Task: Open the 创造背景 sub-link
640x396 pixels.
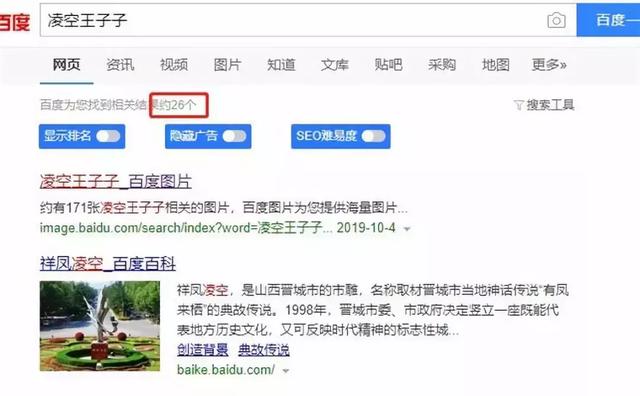Action: pos(202,350)
